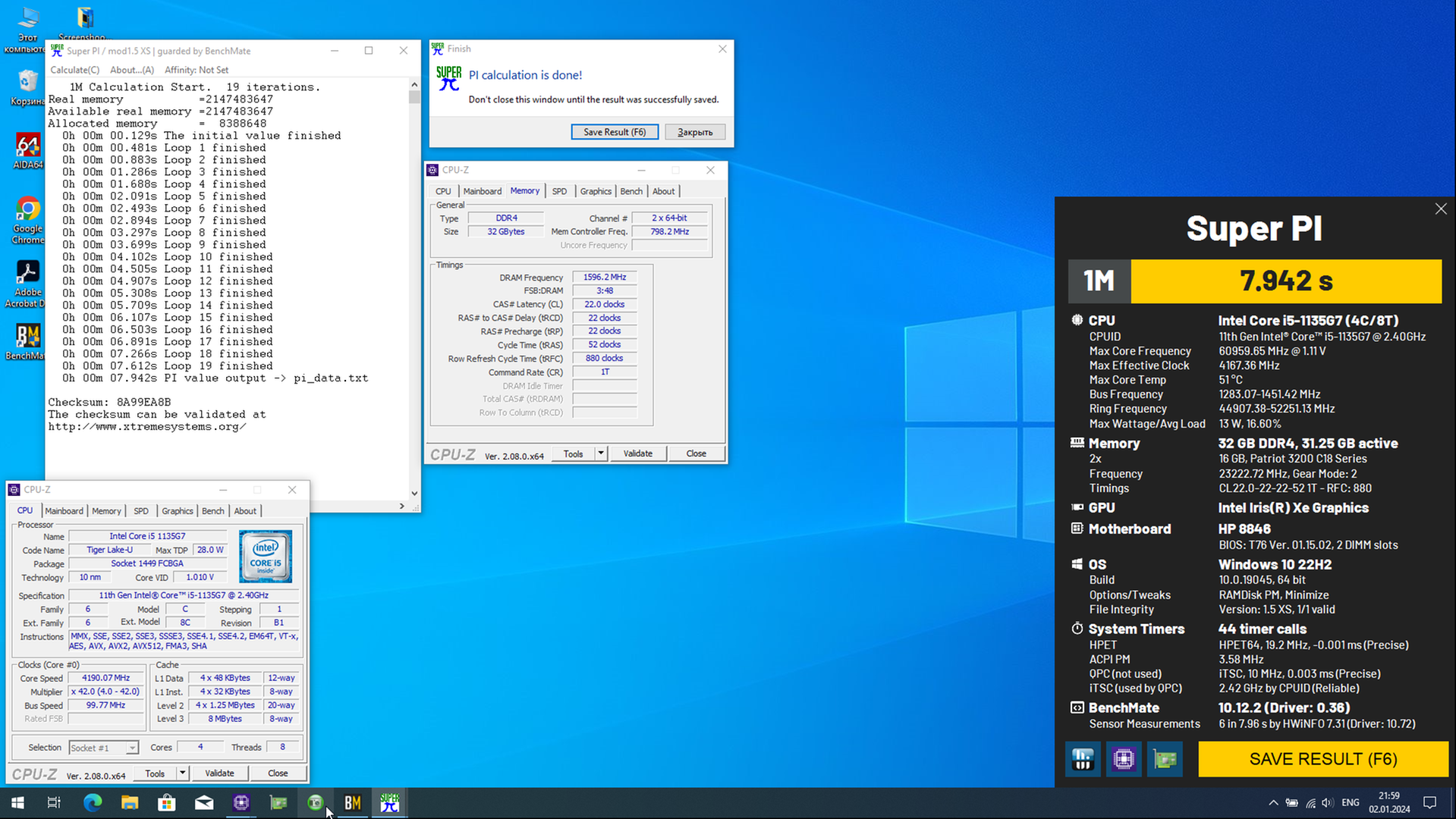This screenshot has width=1456, height=819.
Task: Switch to SPD tab in CPU-Z Memory window
Action: pyautogui.click(x=559, y=191)
